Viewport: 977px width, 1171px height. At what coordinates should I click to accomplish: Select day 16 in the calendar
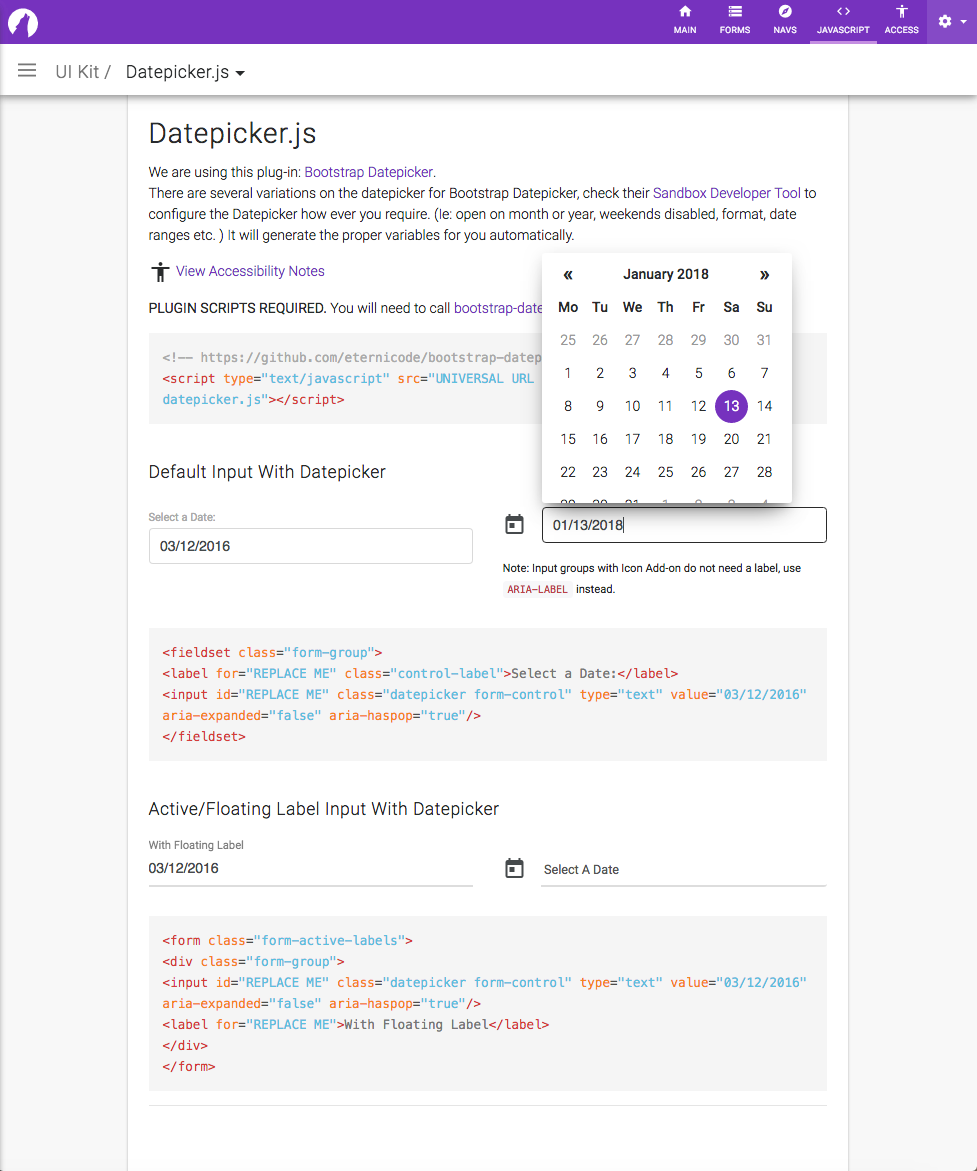tap(600, 439)
